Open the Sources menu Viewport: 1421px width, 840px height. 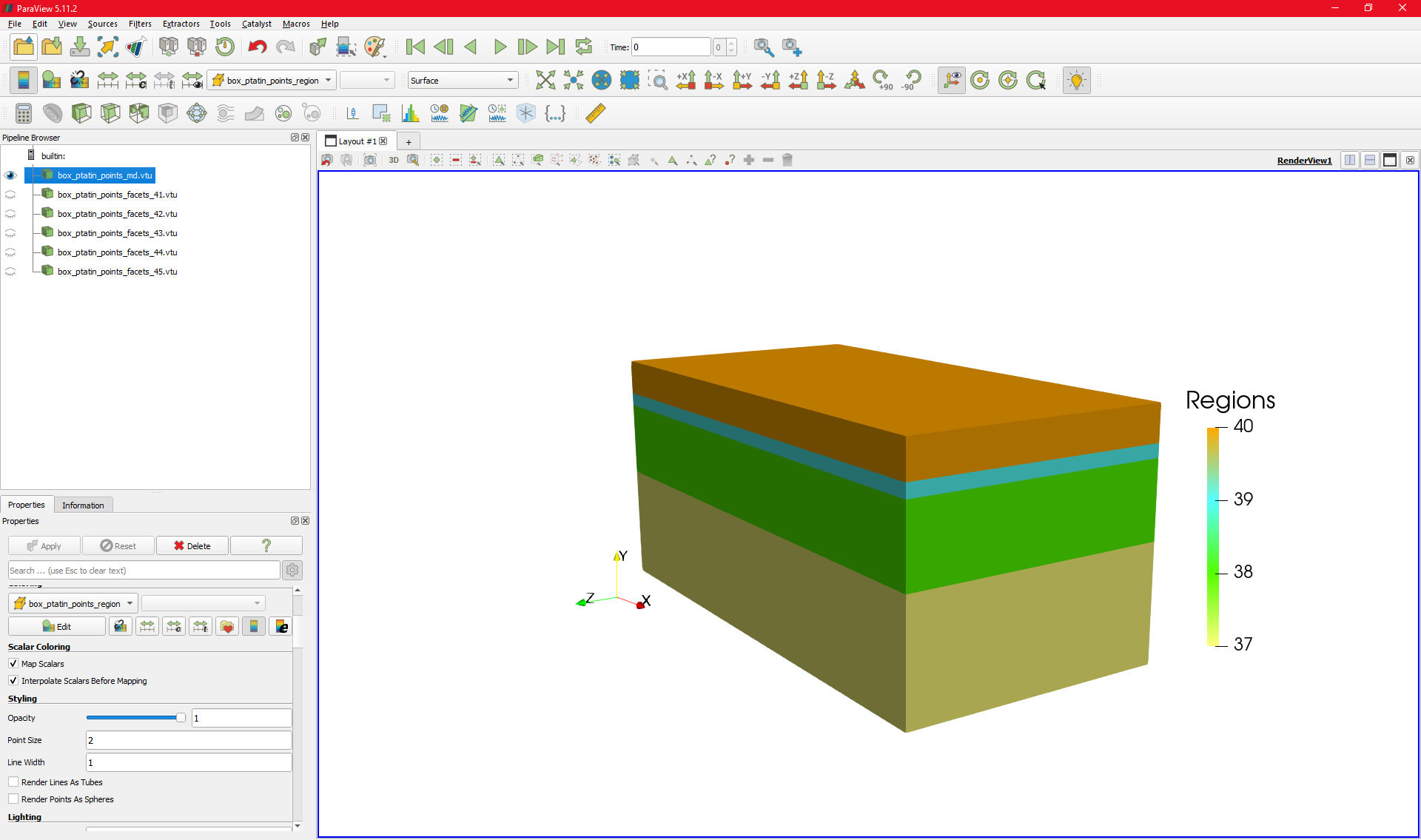(x=103, y=24)
